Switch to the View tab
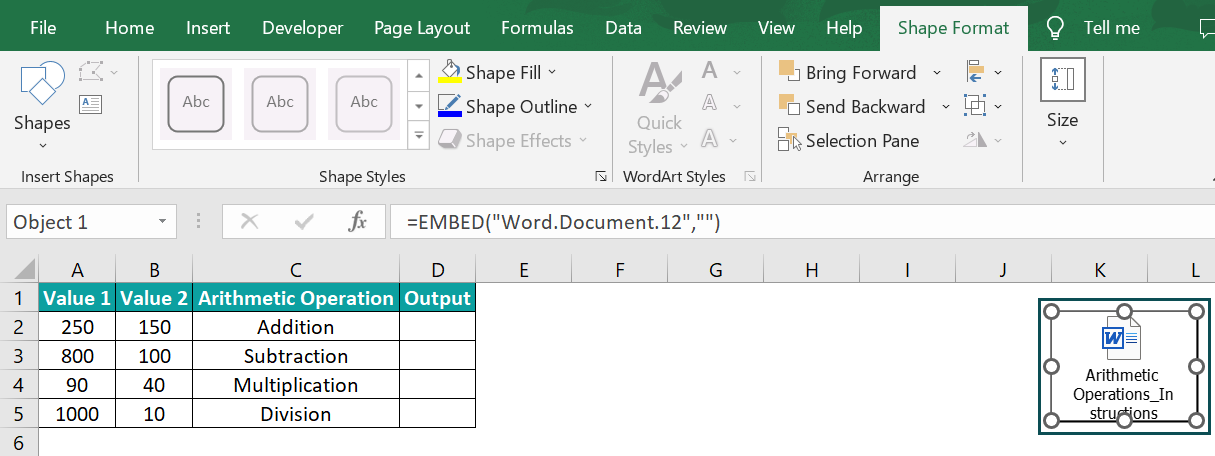This screenshot has height=456, width=1215. click(x=776, y=28)
